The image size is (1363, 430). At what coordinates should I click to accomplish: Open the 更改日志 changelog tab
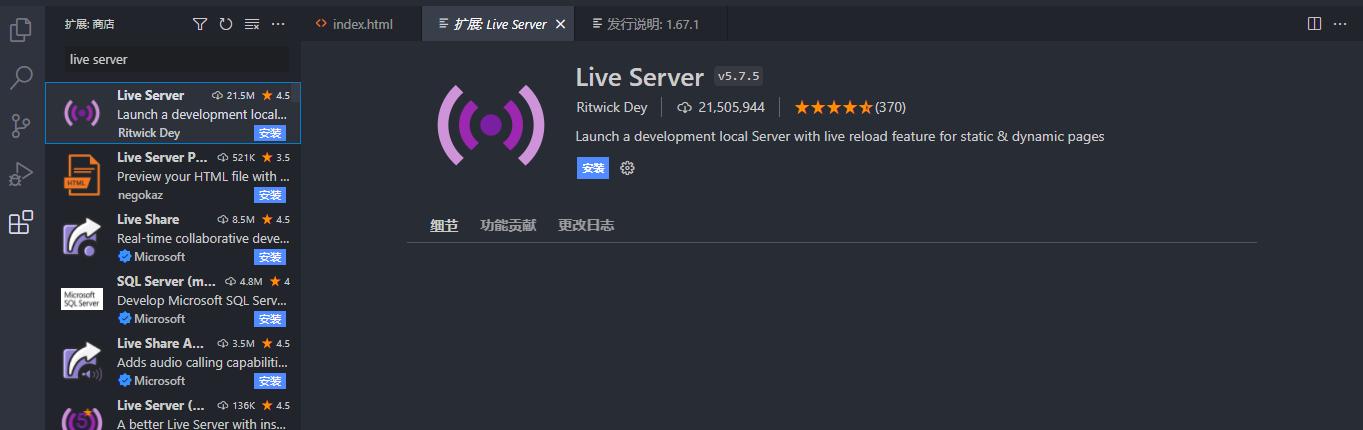586,225
